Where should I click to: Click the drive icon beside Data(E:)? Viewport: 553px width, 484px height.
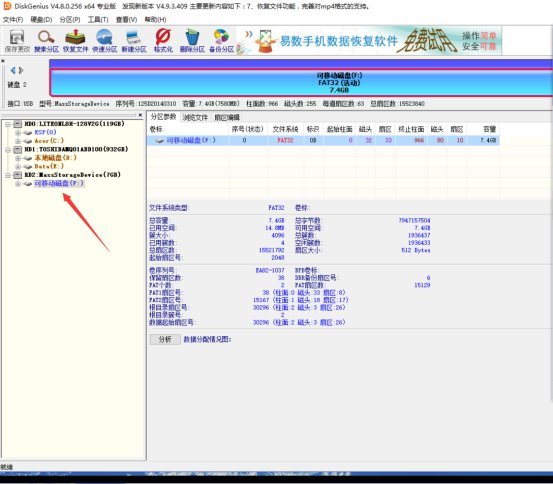(28, 167)
